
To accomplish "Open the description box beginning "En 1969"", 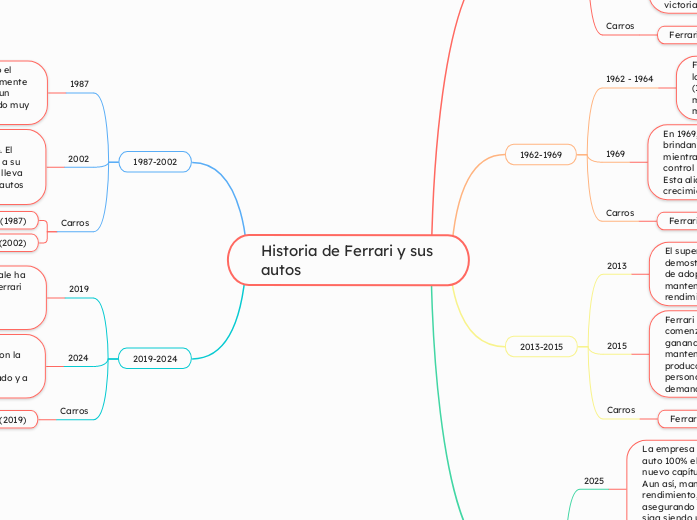I will 673,162.
